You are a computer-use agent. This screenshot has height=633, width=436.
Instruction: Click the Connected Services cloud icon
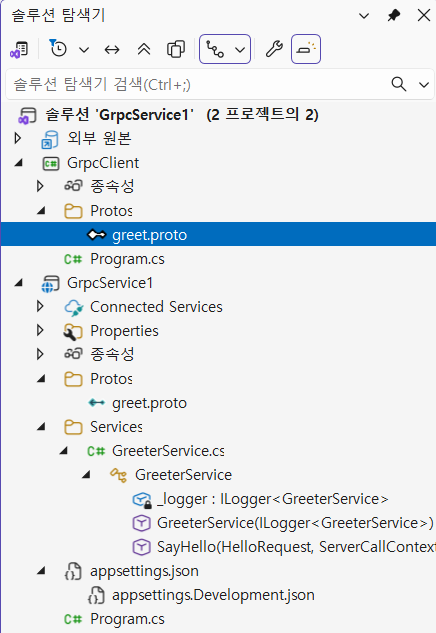click(73, 308)
